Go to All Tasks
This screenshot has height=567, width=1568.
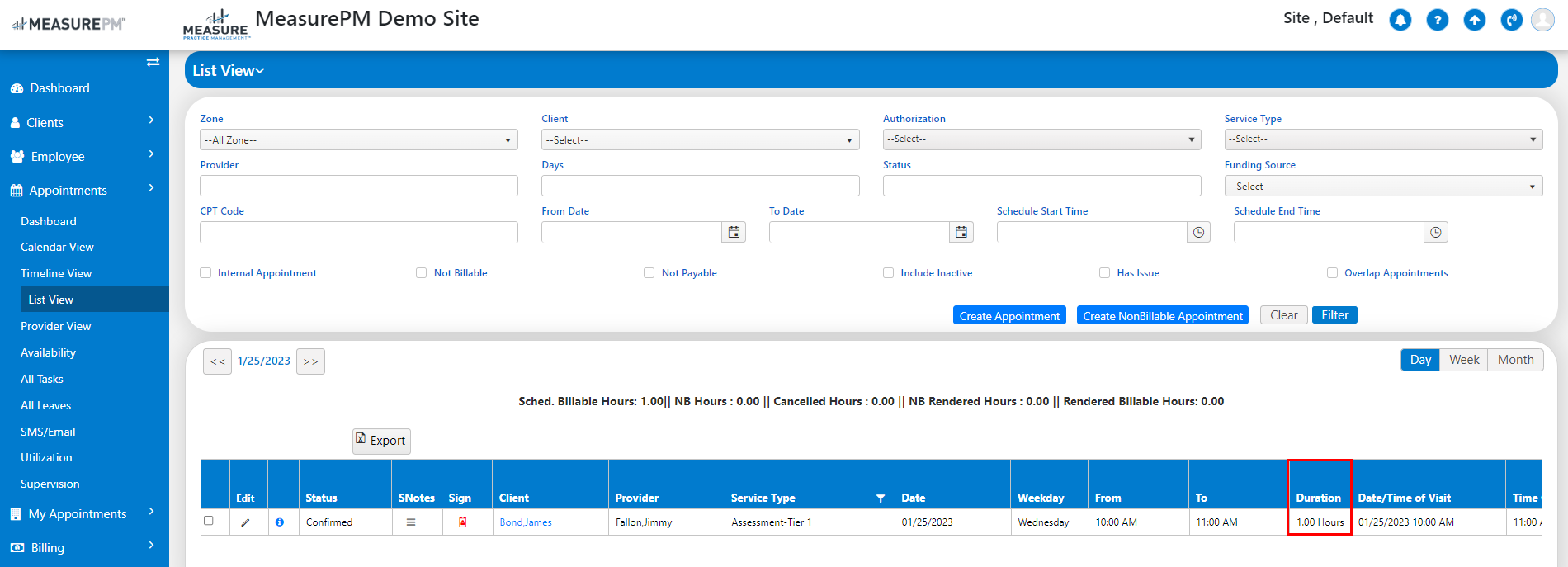click(42, 379)
